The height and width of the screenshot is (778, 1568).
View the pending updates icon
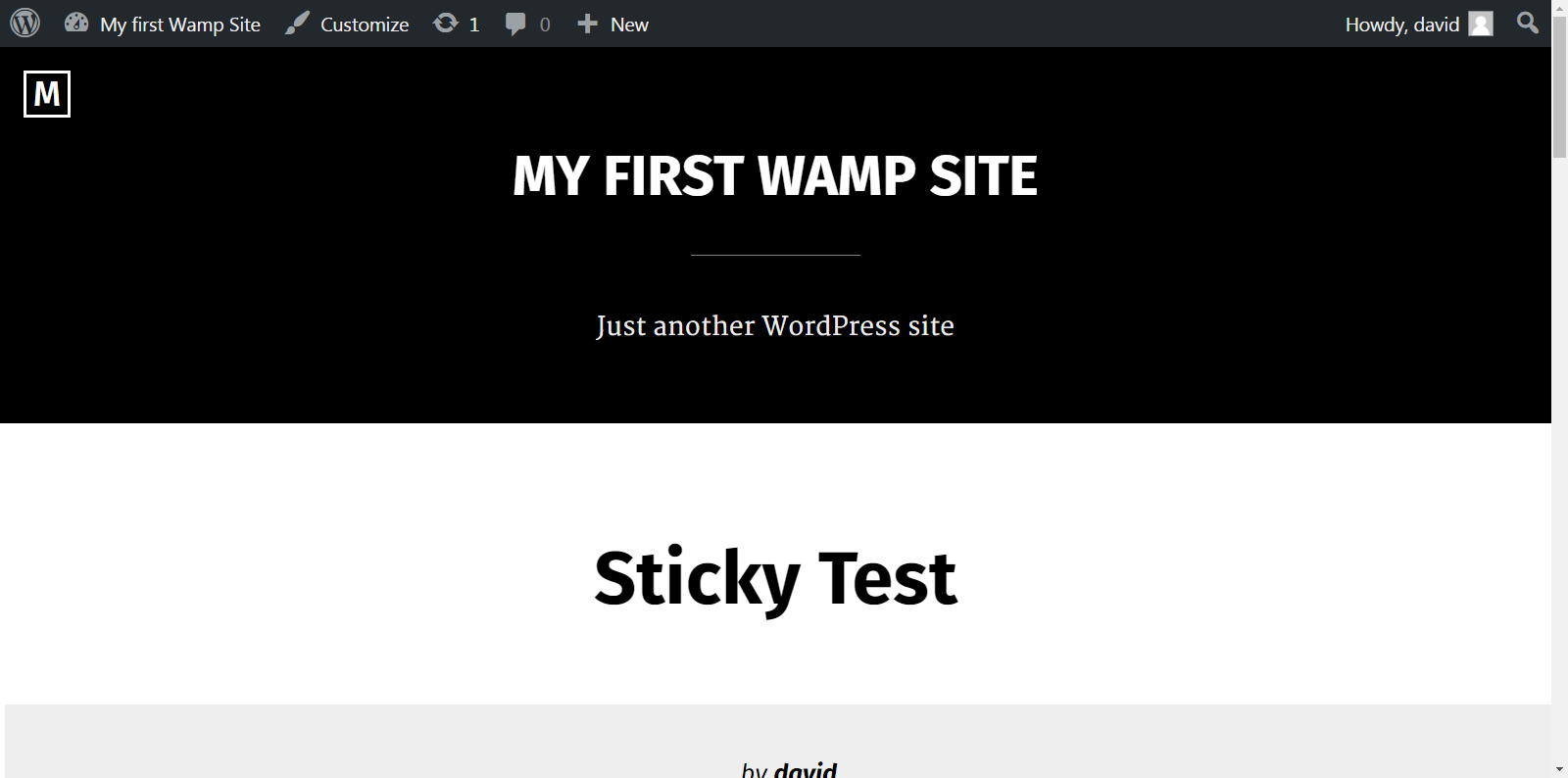[x=446, y=24]
